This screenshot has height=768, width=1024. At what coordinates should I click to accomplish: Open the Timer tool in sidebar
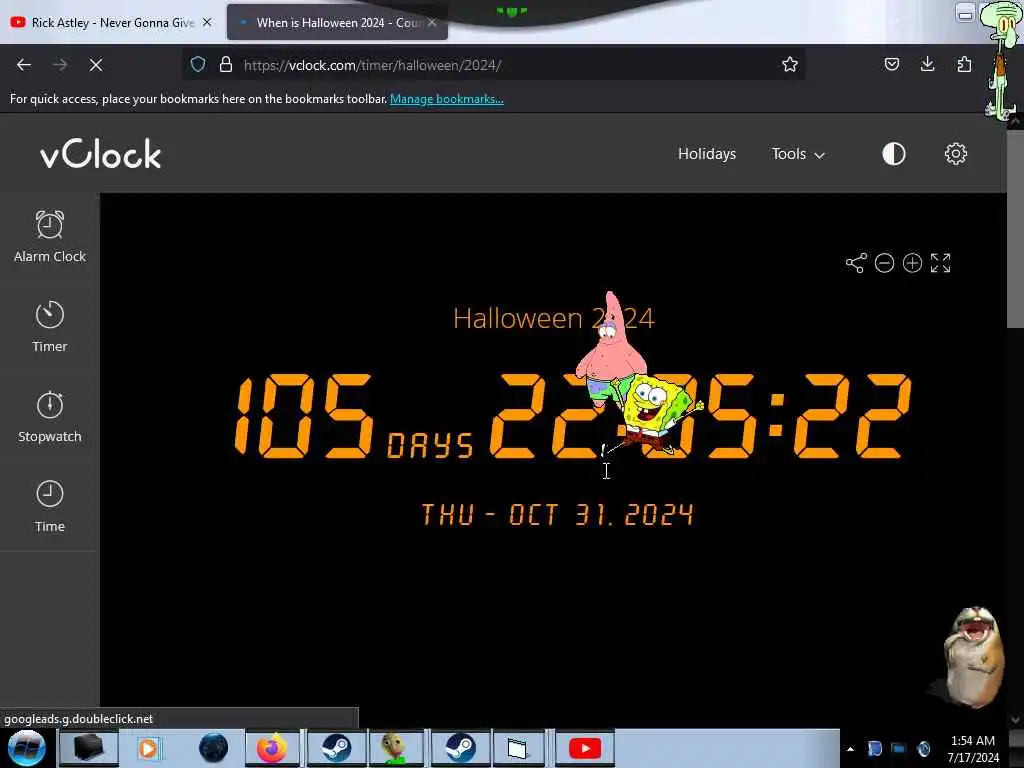[x=50, y=327]
